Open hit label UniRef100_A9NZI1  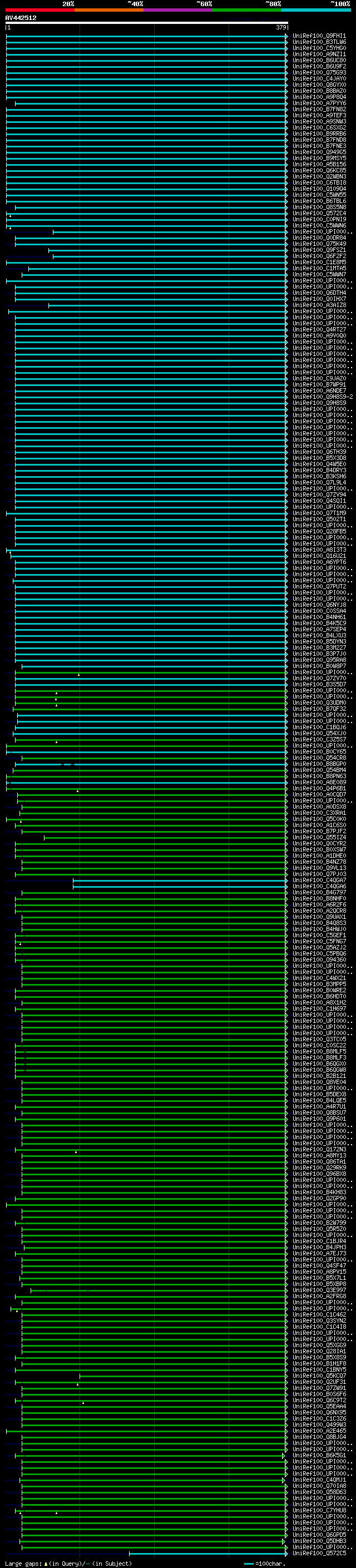[319, 54]
